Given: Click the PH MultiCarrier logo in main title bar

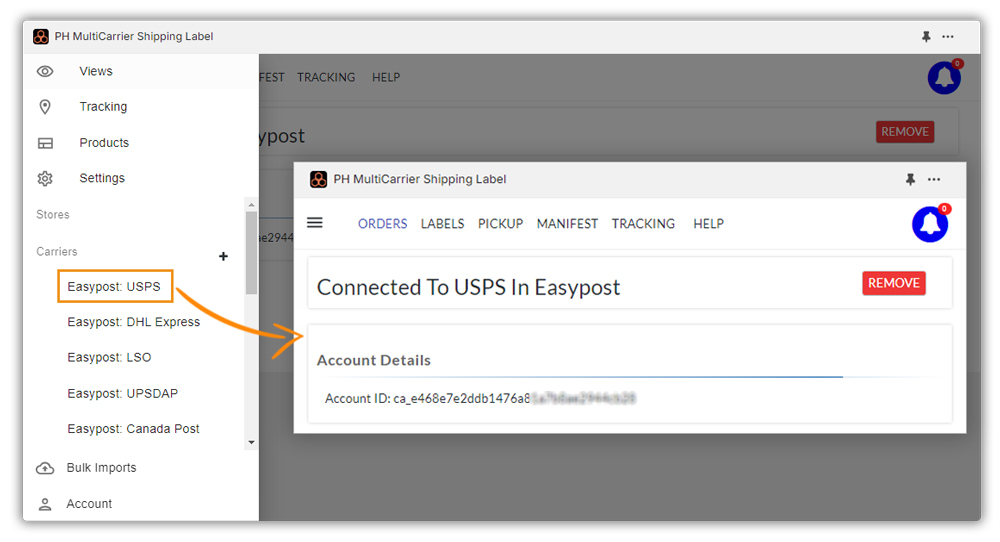Looking at the screenshot, I should tap(41, 36).
